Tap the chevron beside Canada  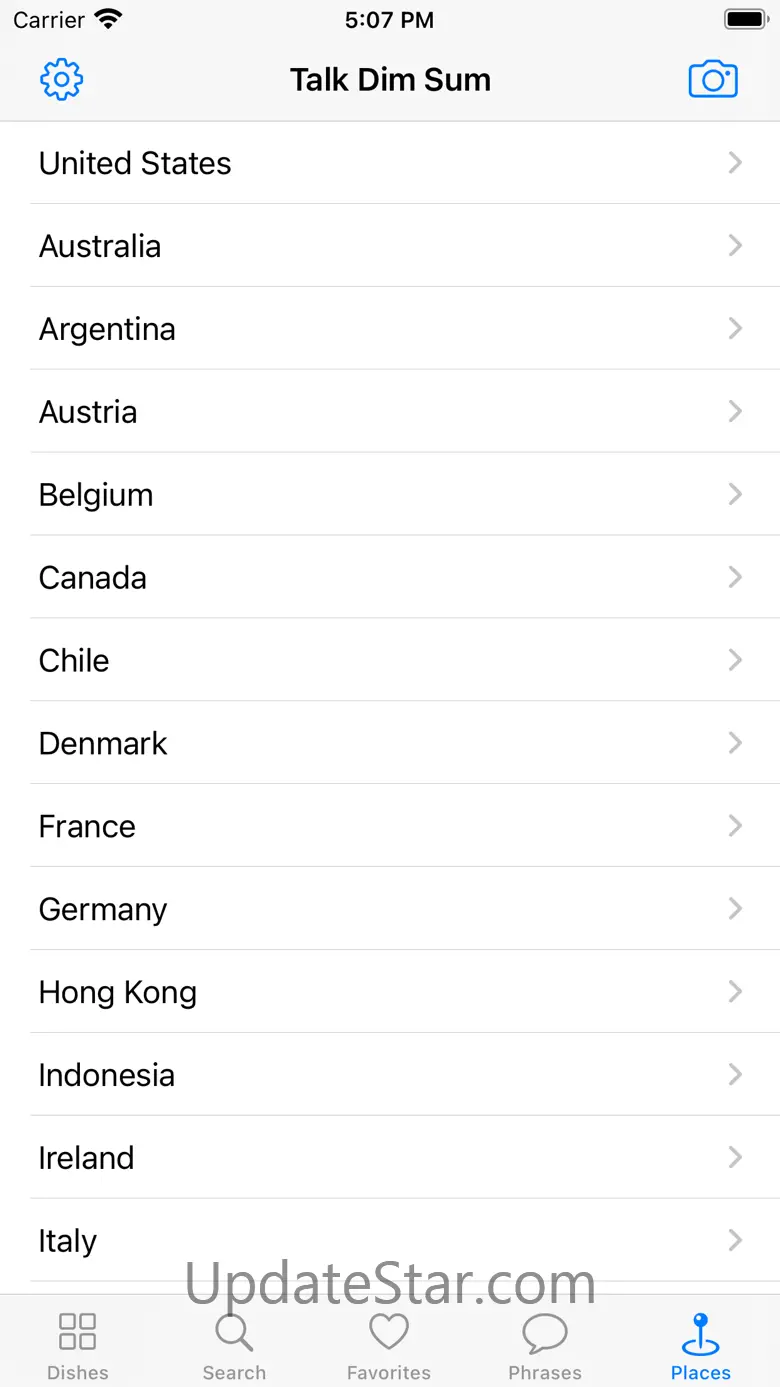[x=735, y=577]
